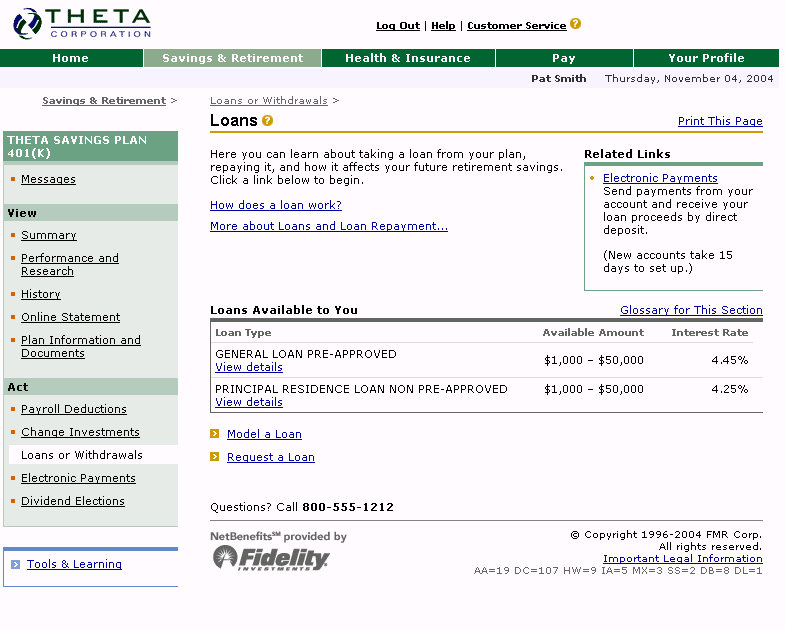Click the Theta Savings Plan 401(K) header
The image size is (785, 631).
coord(91,147)
